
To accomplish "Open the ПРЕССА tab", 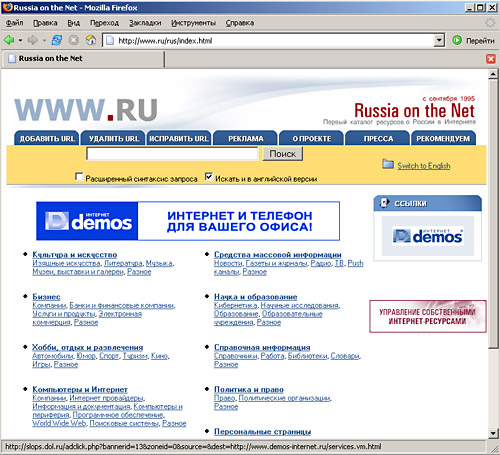I will click(x=378, y=138).
